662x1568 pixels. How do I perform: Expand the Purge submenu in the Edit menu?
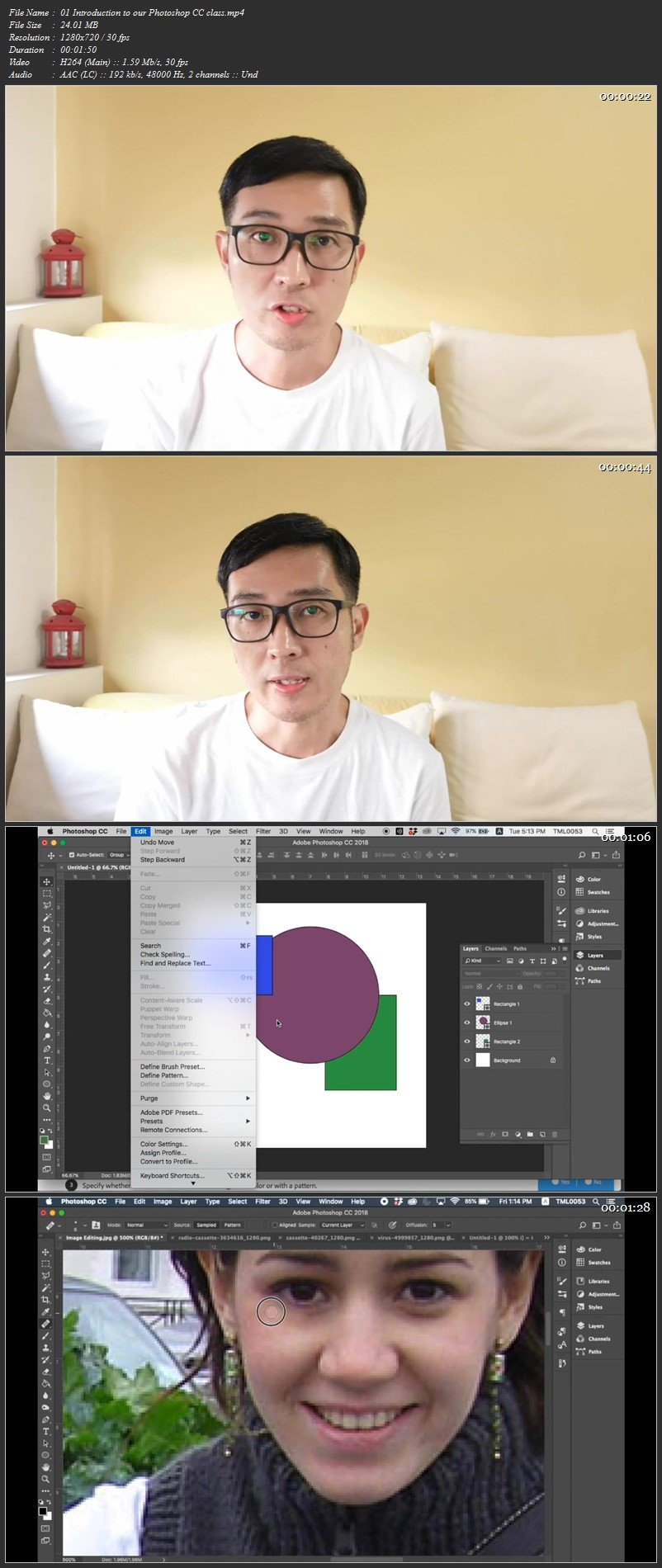click(x=193, y=1098)
